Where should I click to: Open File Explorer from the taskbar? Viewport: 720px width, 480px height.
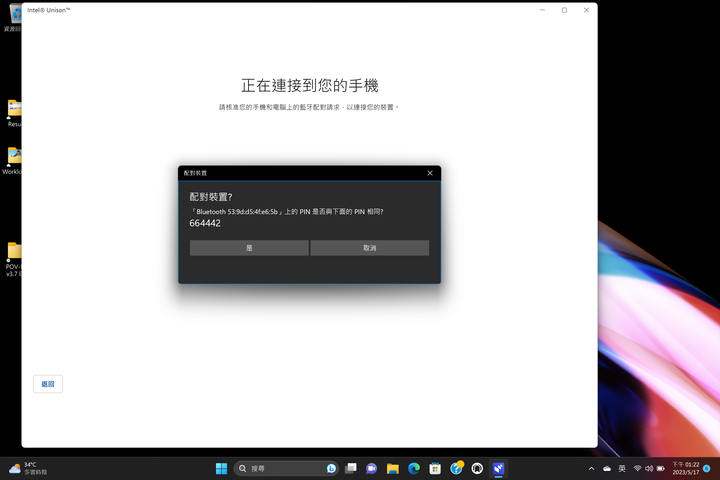click(x=393, y=469)
